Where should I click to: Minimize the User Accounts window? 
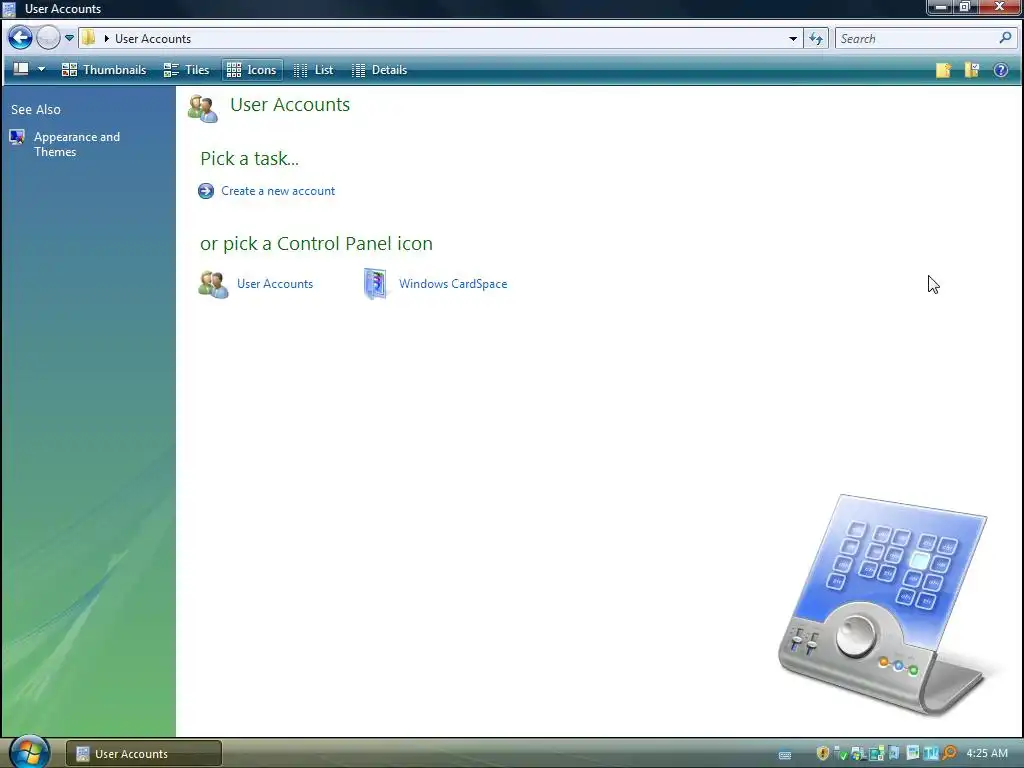[x=940, y=7]
